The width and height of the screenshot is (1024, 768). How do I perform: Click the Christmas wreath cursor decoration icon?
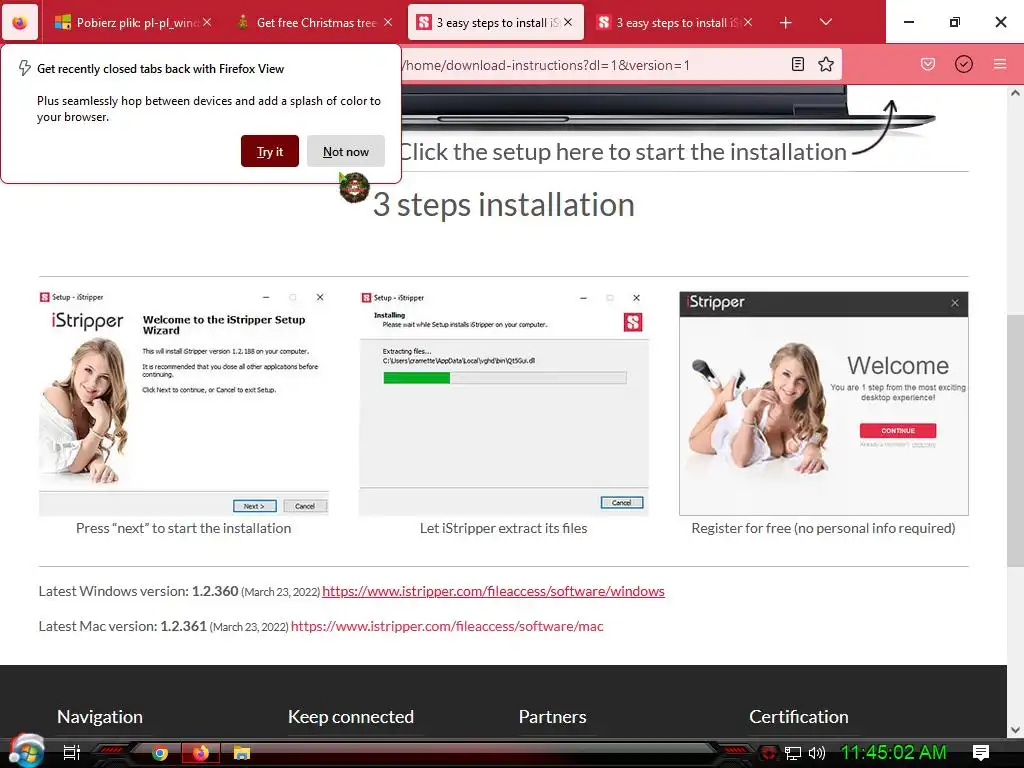coord(354,187)
